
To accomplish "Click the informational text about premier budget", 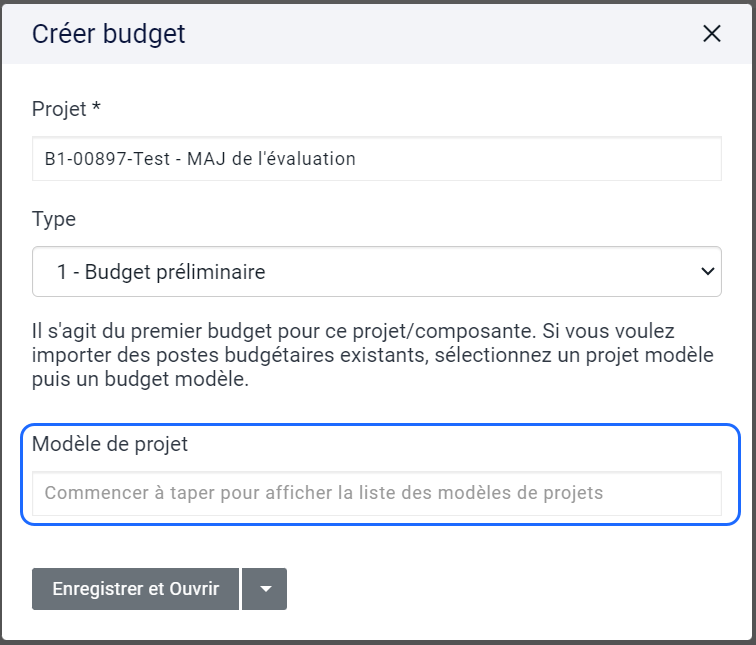I will coord(373,355).
